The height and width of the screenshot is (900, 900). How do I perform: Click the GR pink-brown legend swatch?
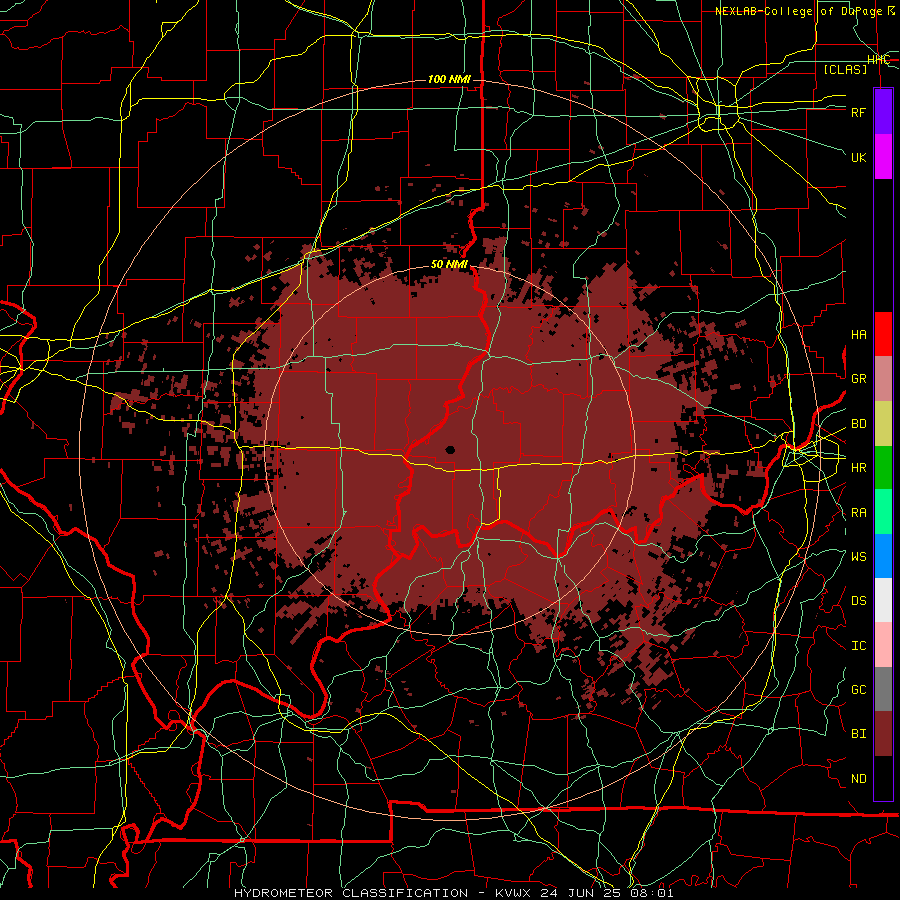pyautogui.click(x=883, y=379)
